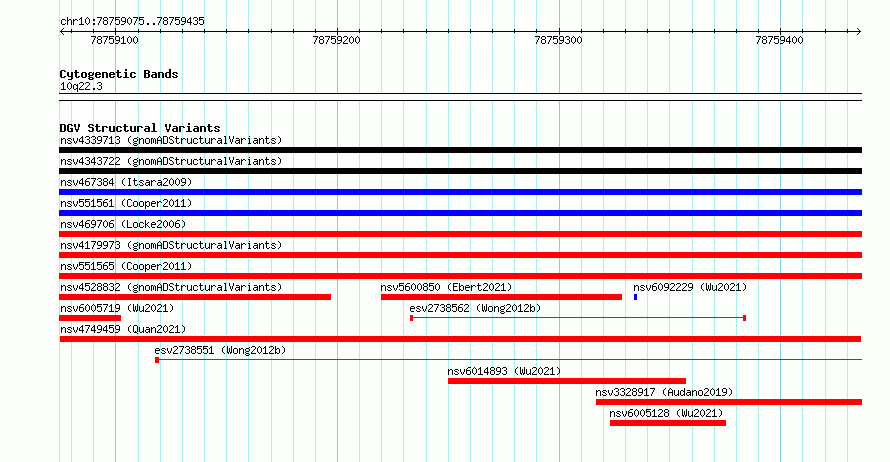Select the esv2738551 (Wong2012b) label
The image size is (890, 462).
click(220, 350)
